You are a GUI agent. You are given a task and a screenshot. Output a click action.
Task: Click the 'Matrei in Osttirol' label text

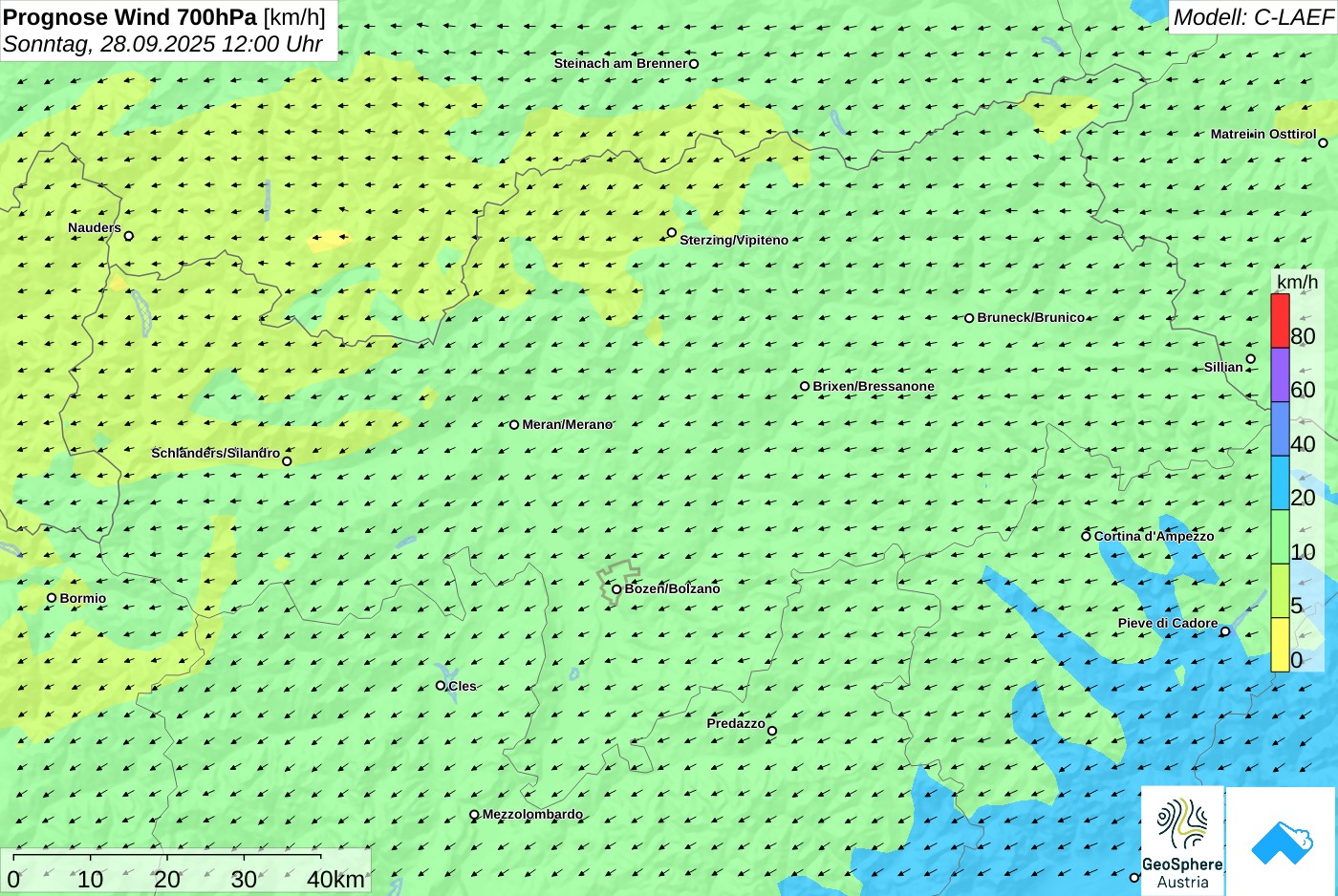coord(1263,135)
